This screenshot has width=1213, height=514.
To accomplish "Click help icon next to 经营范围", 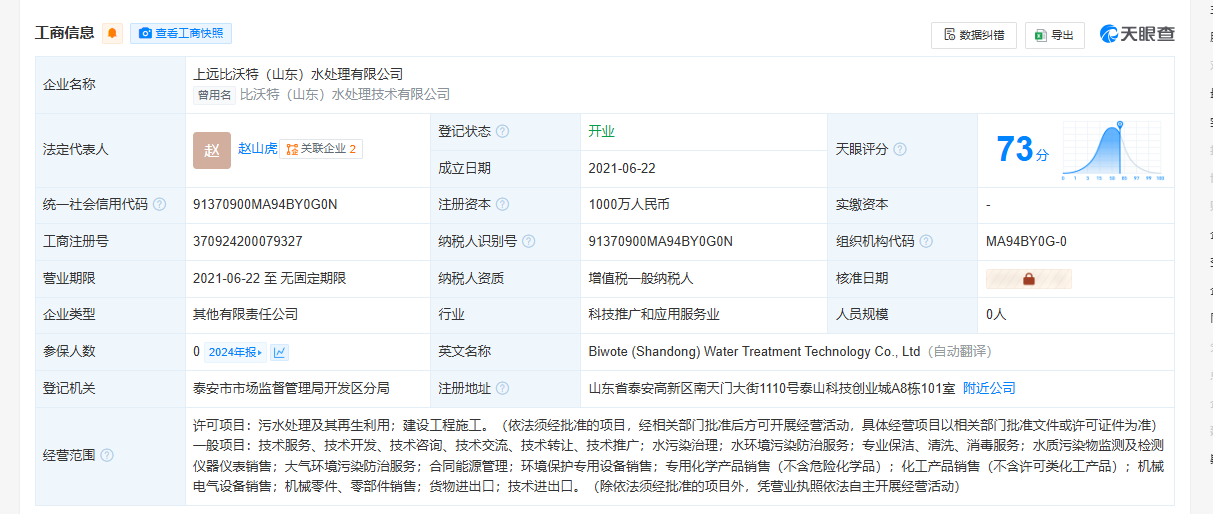I will 108,455.
